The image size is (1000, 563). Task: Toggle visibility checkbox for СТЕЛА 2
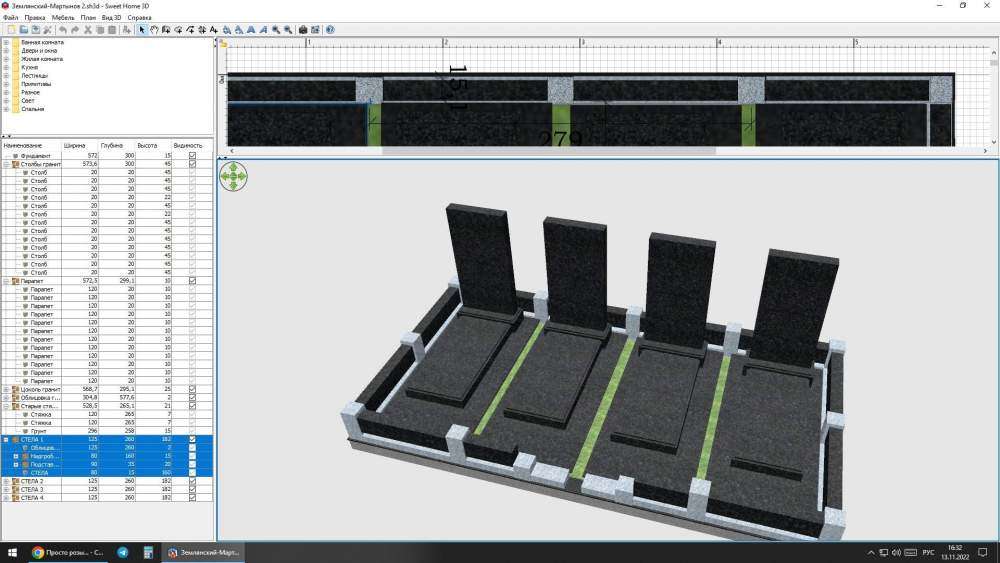click(x=192, y=481)
